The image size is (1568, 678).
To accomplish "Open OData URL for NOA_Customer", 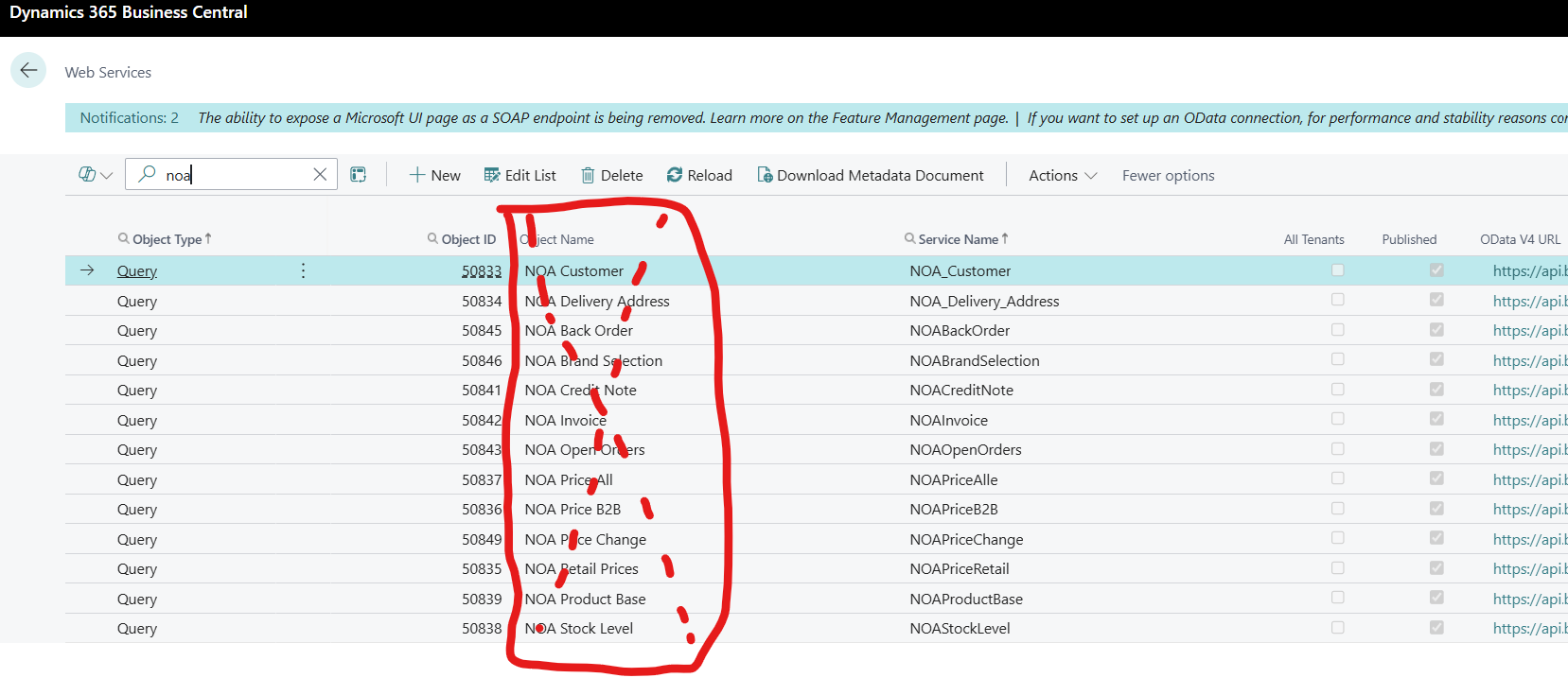I will [1529, 270].
